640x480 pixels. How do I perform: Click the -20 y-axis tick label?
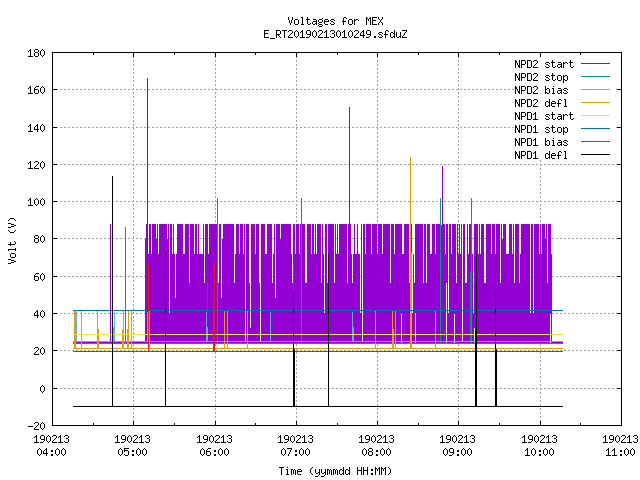36,426
